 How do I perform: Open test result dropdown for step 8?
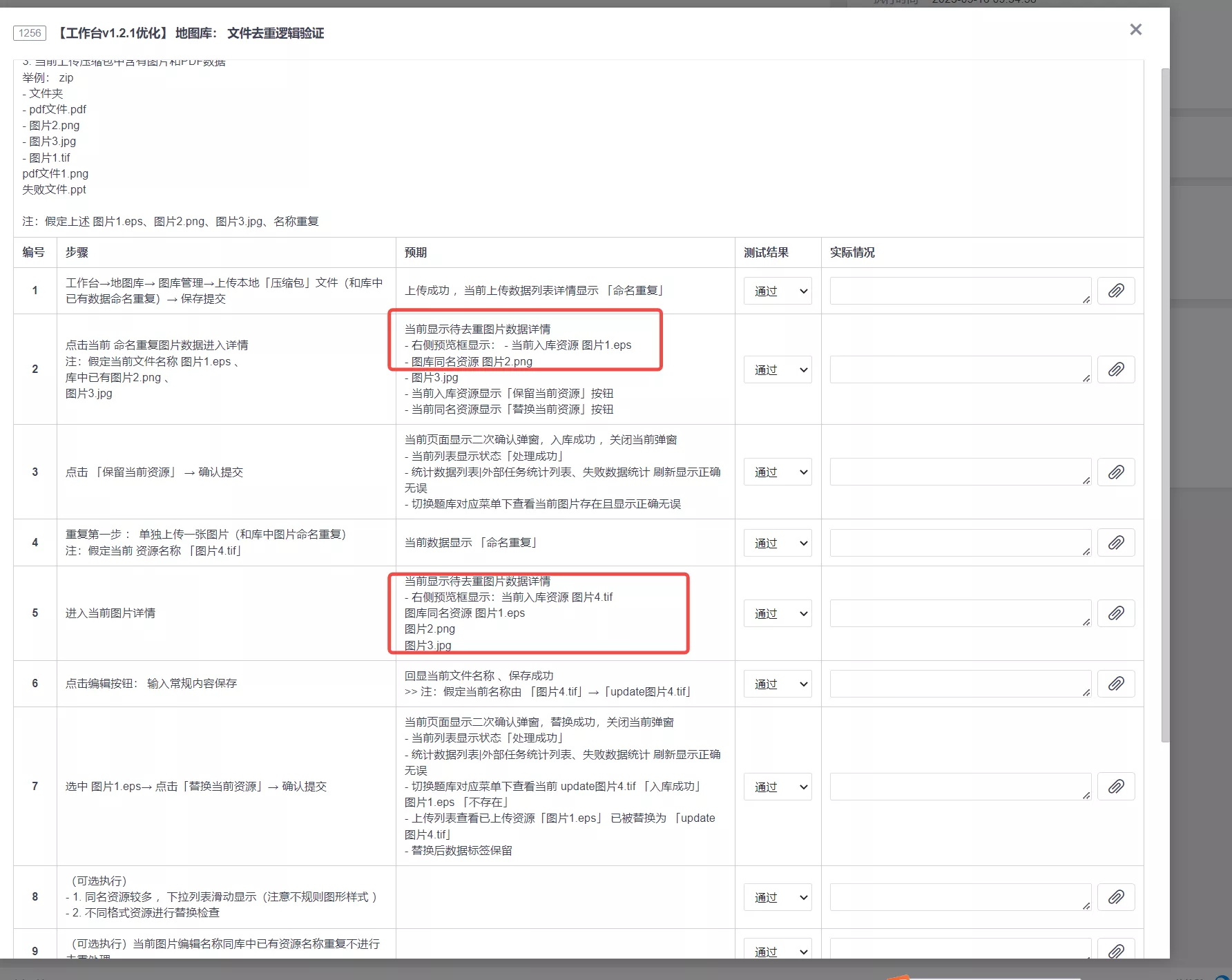tap(778, 897)
